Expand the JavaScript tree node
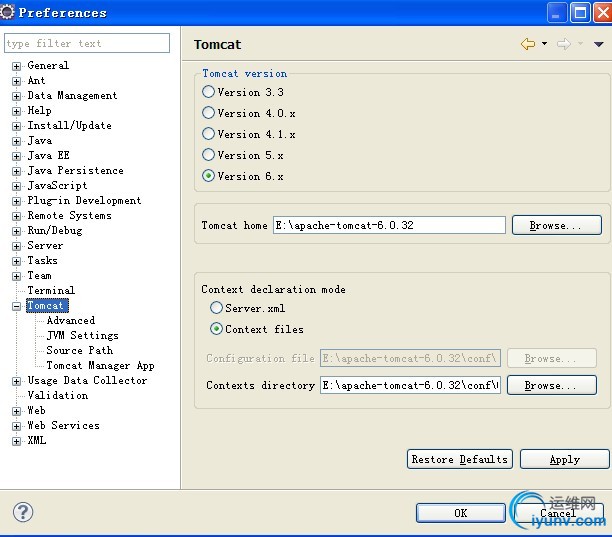 (16, 186)
